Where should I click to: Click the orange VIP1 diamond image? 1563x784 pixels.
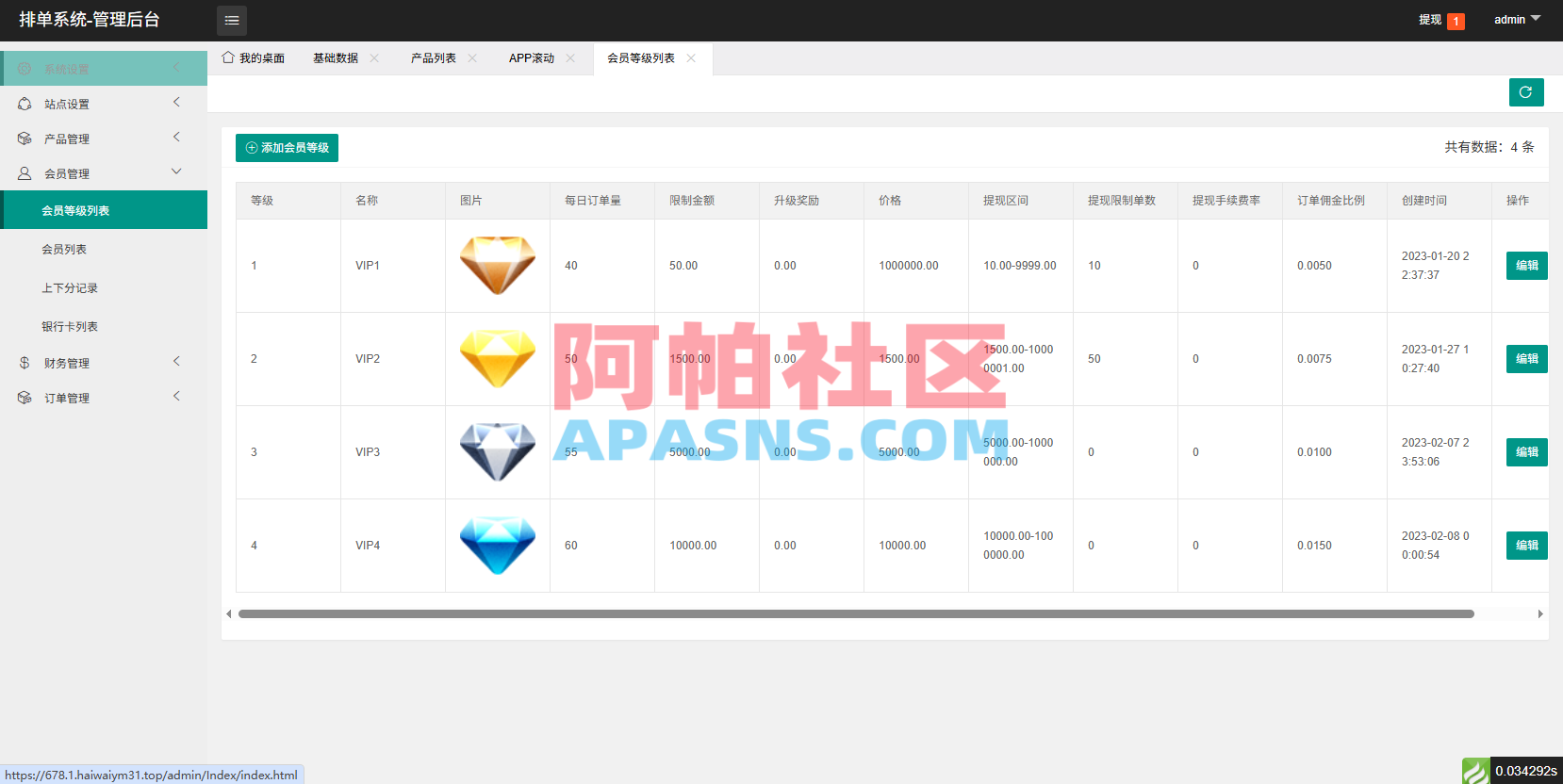(498, 266)
